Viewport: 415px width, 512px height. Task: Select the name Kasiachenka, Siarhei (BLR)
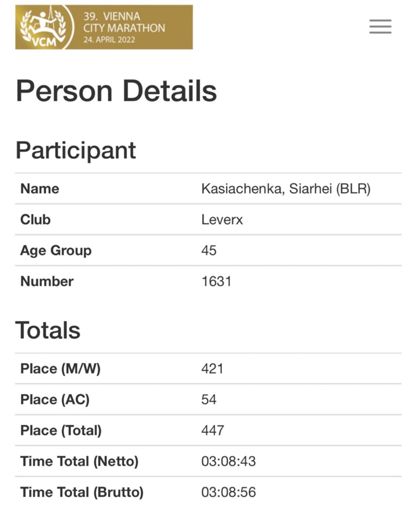pos(286,189)
